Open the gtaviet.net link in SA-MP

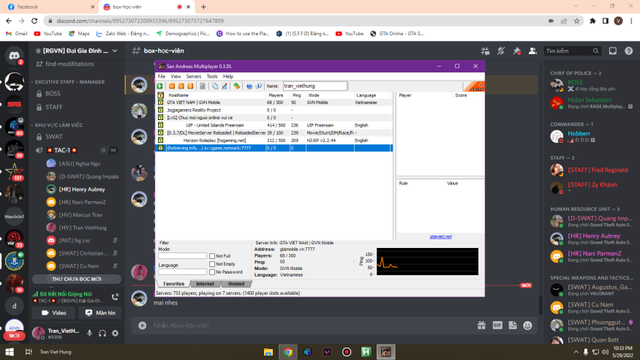pyautogui.click(x=441, y=237)
